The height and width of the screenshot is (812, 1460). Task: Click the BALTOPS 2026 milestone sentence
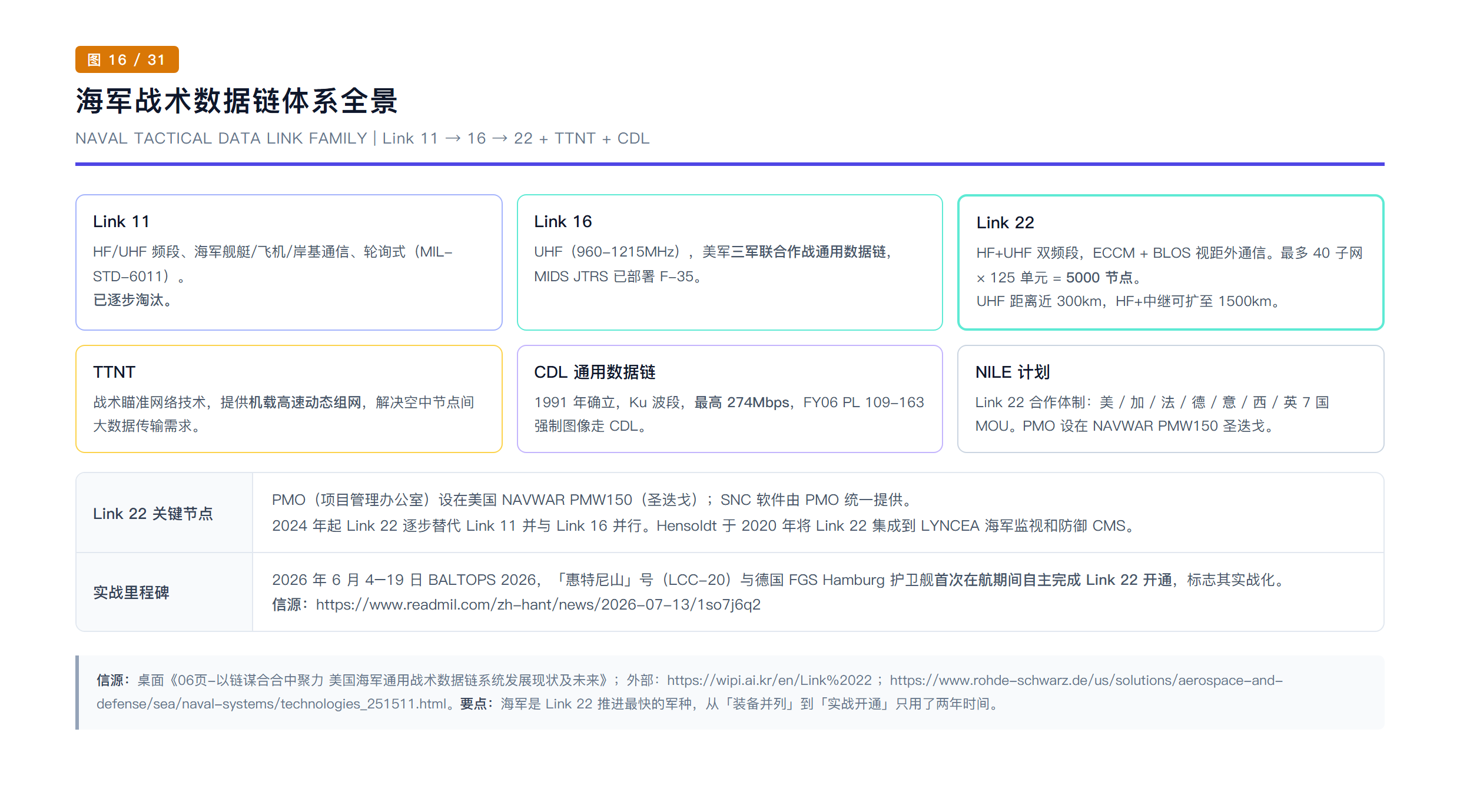point(779,580)
